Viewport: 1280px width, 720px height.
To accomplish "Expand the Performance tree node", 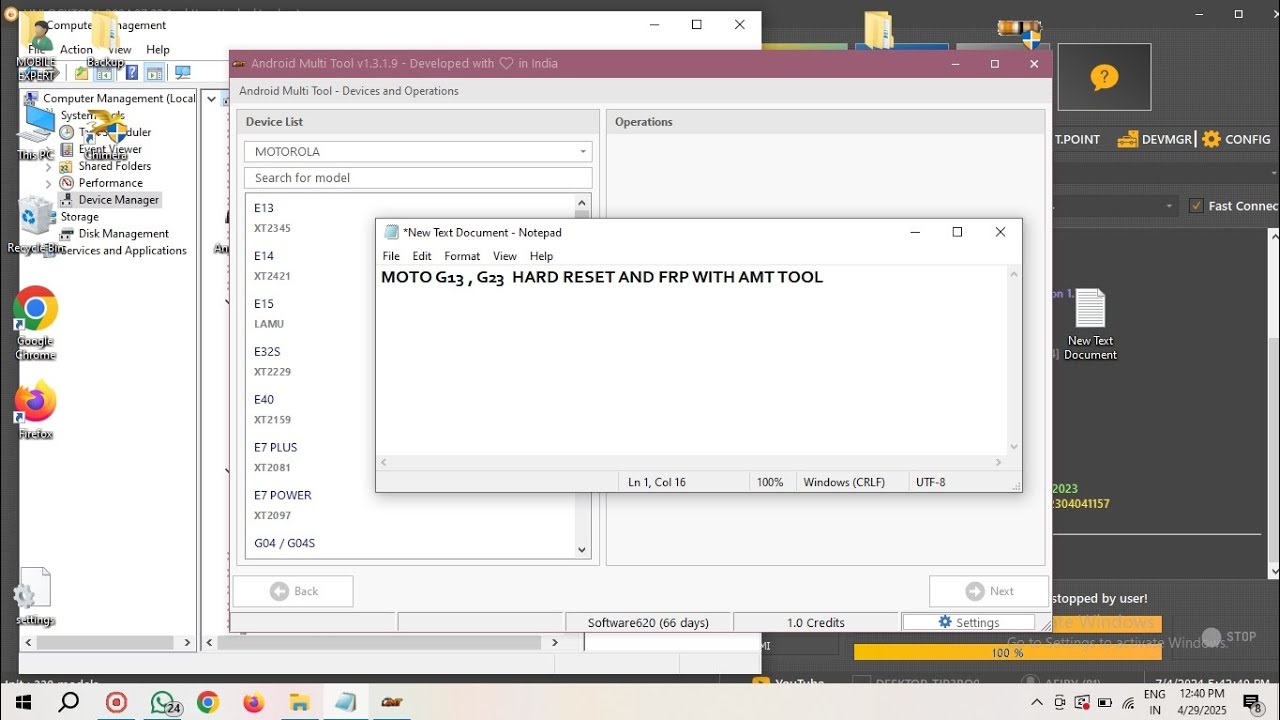I will (48, 184).
